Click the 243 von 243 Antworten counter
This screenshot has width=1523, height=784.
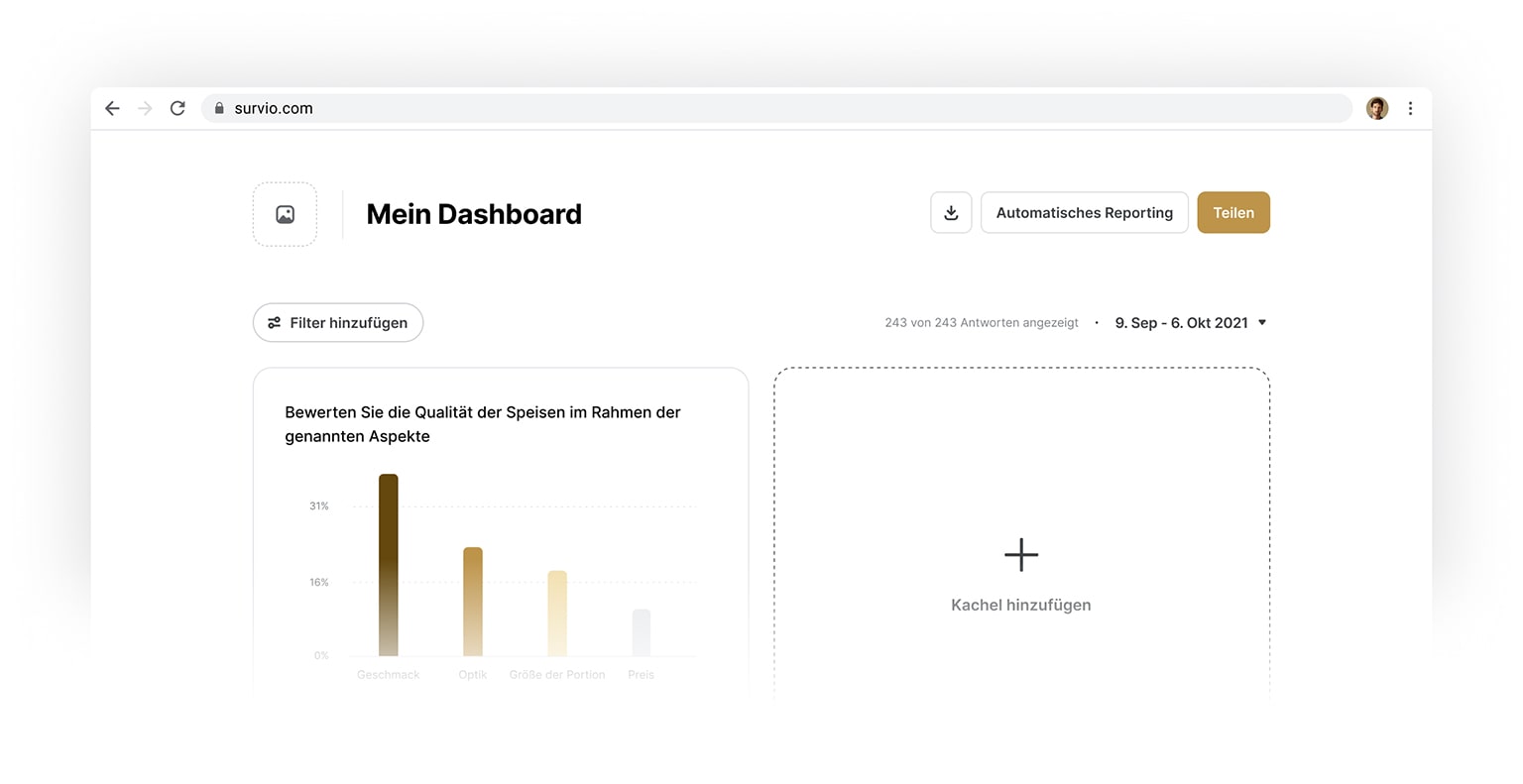pos(981,322)
